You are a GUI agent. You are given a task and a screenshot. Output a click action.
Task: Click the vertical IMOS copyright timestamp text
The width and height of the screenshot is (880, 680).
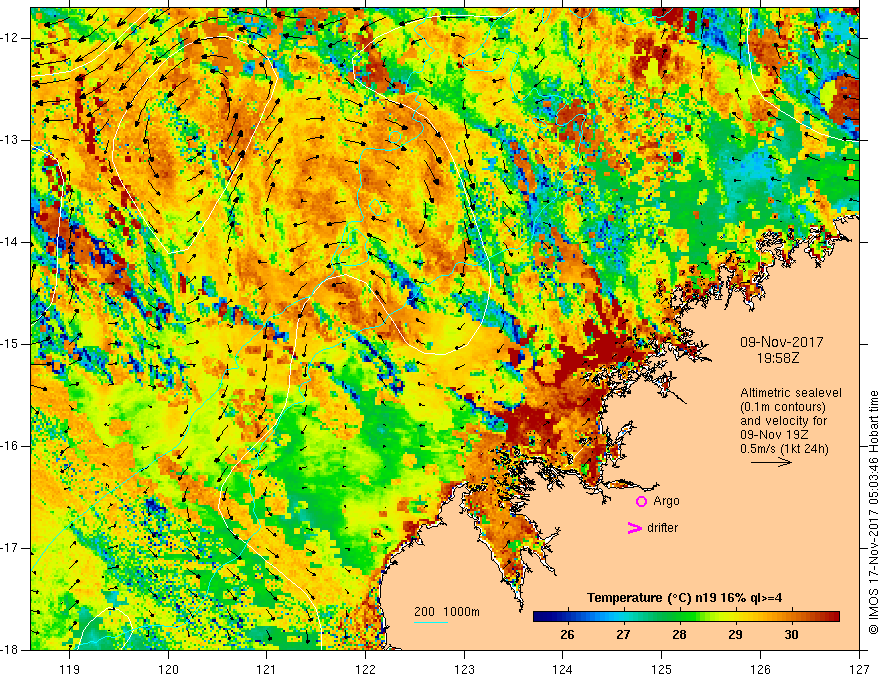(x=873, y=512)
